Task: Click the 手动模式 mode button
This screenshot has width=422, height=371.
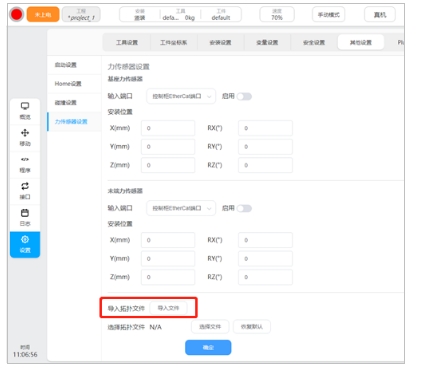Action: [x=328, y=15]
